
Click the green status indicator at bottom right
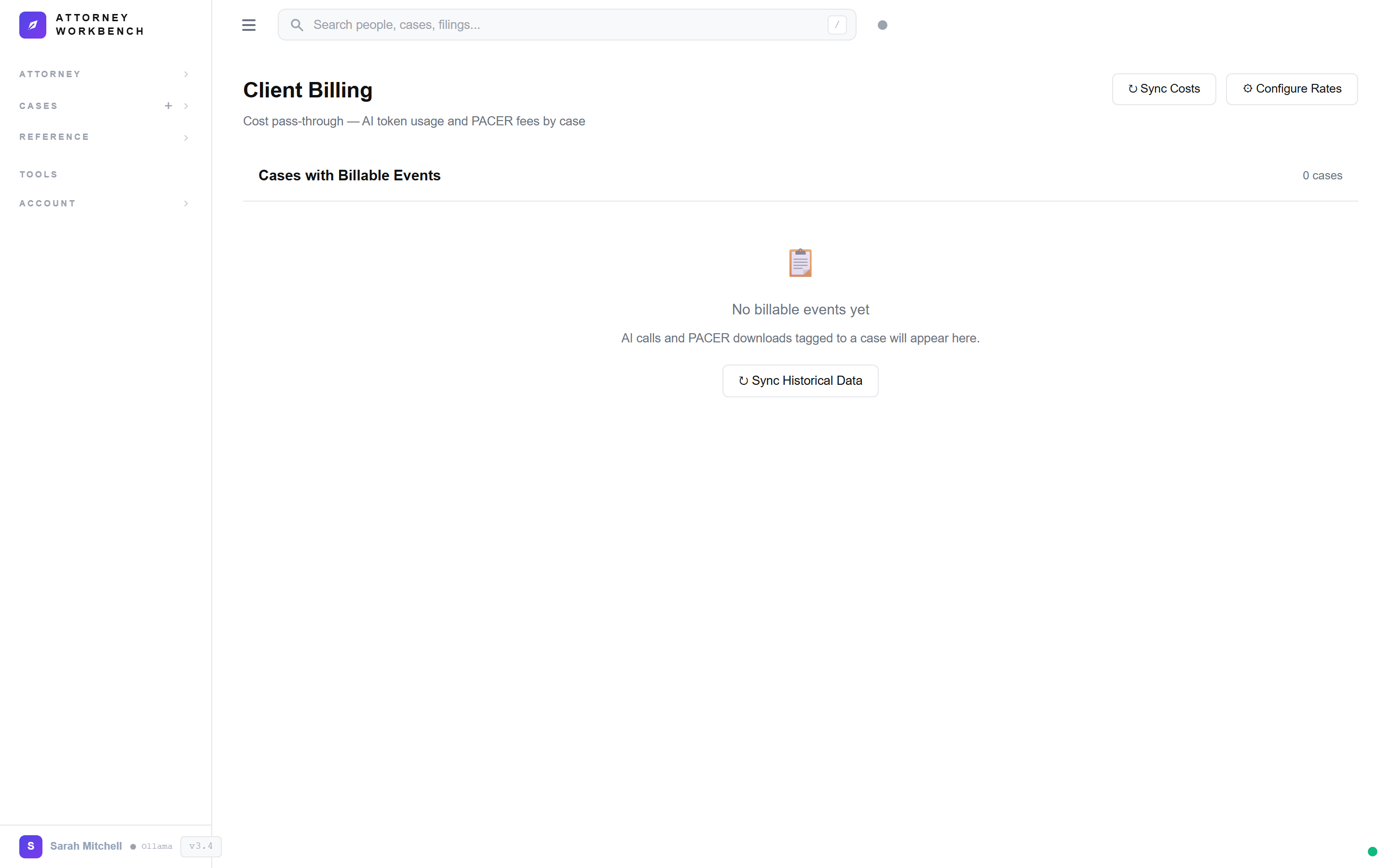(1372, 851)
